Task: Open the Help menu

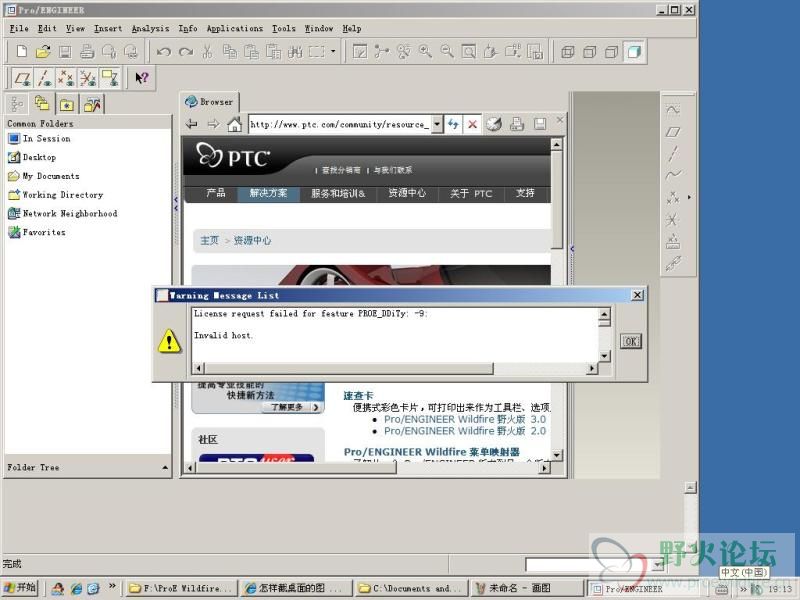Action: pyautogui.click(x=352, y=29)
